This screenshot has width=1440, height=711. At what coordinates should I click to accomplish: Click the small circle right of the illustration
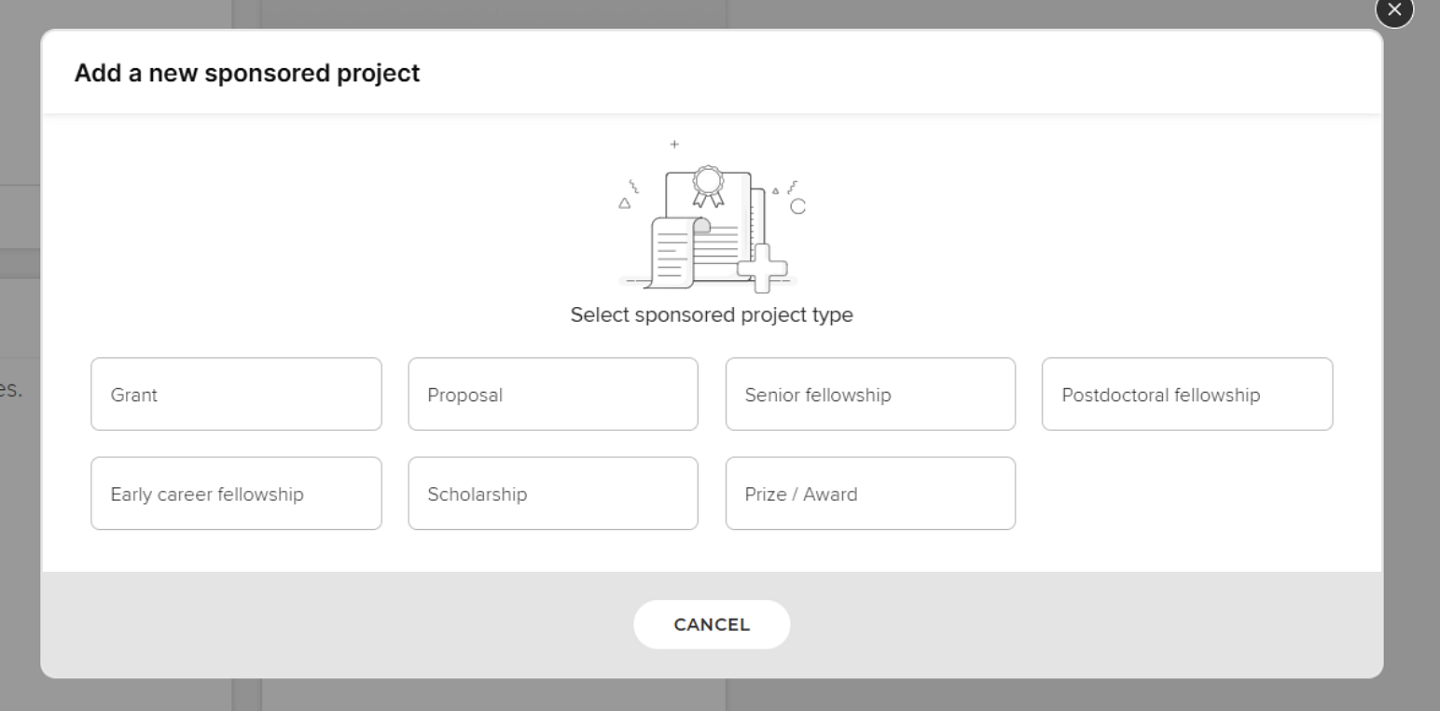798,206
